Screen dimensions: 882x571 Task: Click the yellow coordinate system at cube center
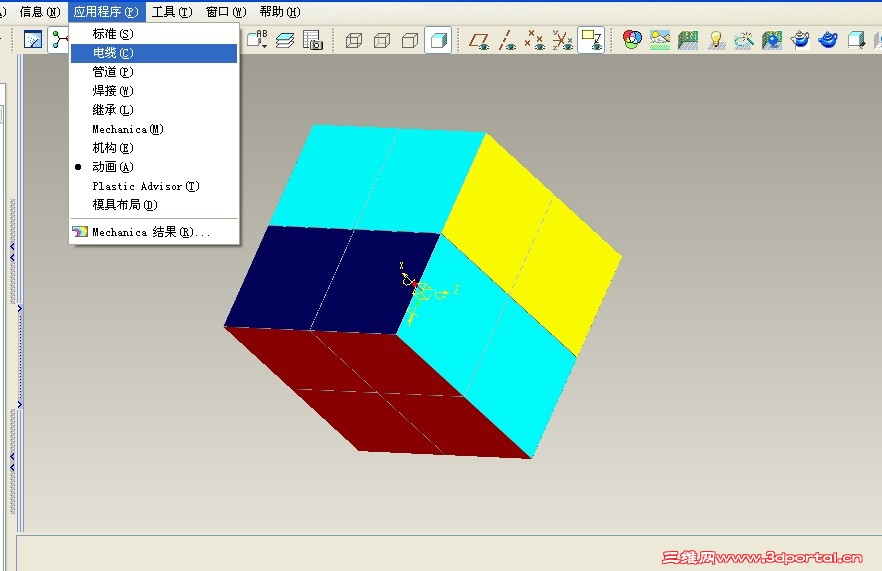point(428,294)
